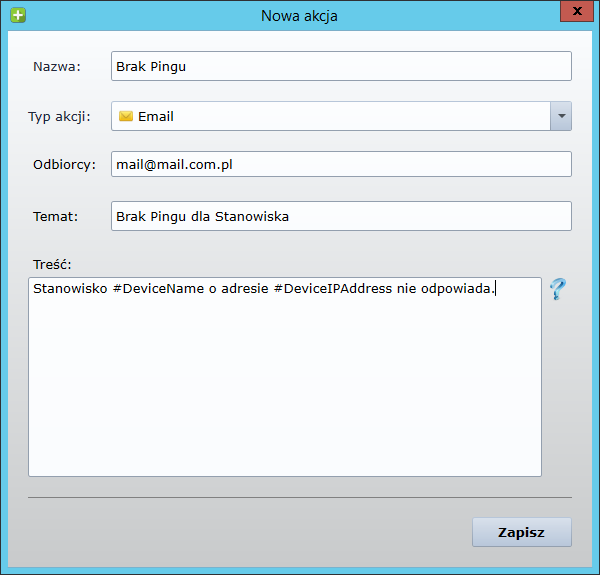Viewport: 600px width, 575px height.
Task: Click the Temat label
Action: [56, 216]
